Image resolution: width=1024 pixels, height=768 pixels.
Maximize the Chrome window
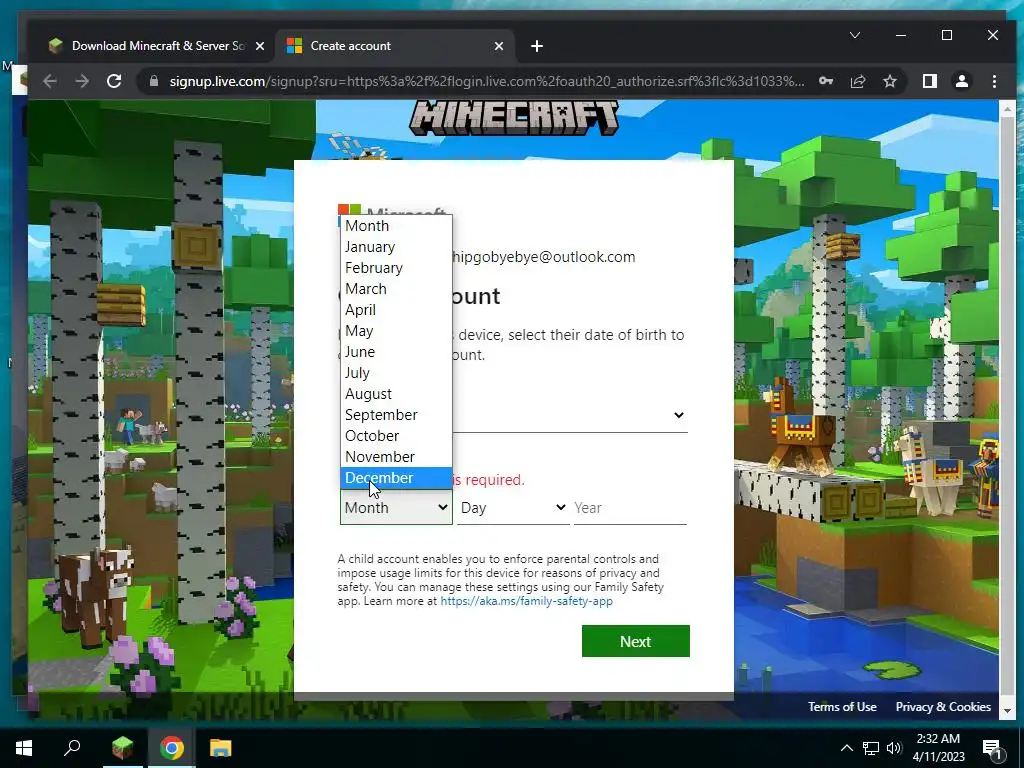[x=947, y=35]
